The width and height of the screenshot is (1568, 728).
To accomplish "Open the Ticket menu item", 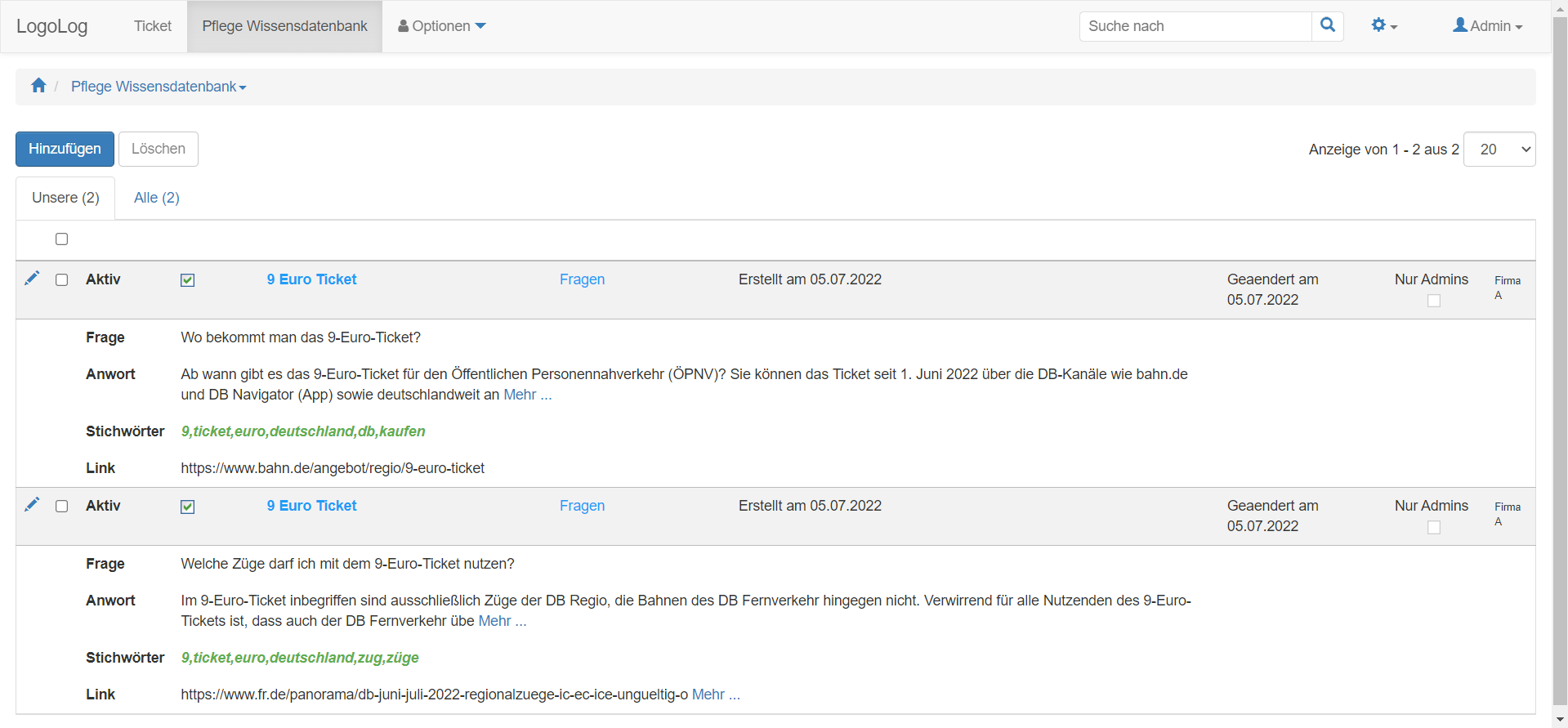I will [153, 26].
